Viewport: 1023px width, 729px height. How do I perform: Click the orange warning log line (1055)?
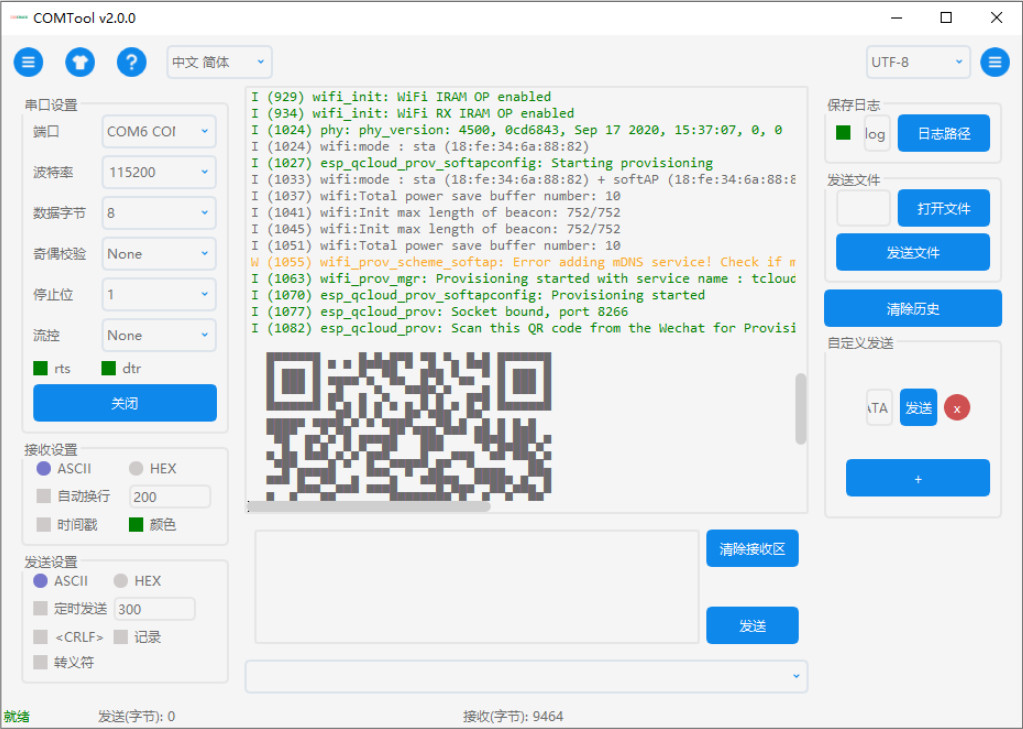[523, 262]
